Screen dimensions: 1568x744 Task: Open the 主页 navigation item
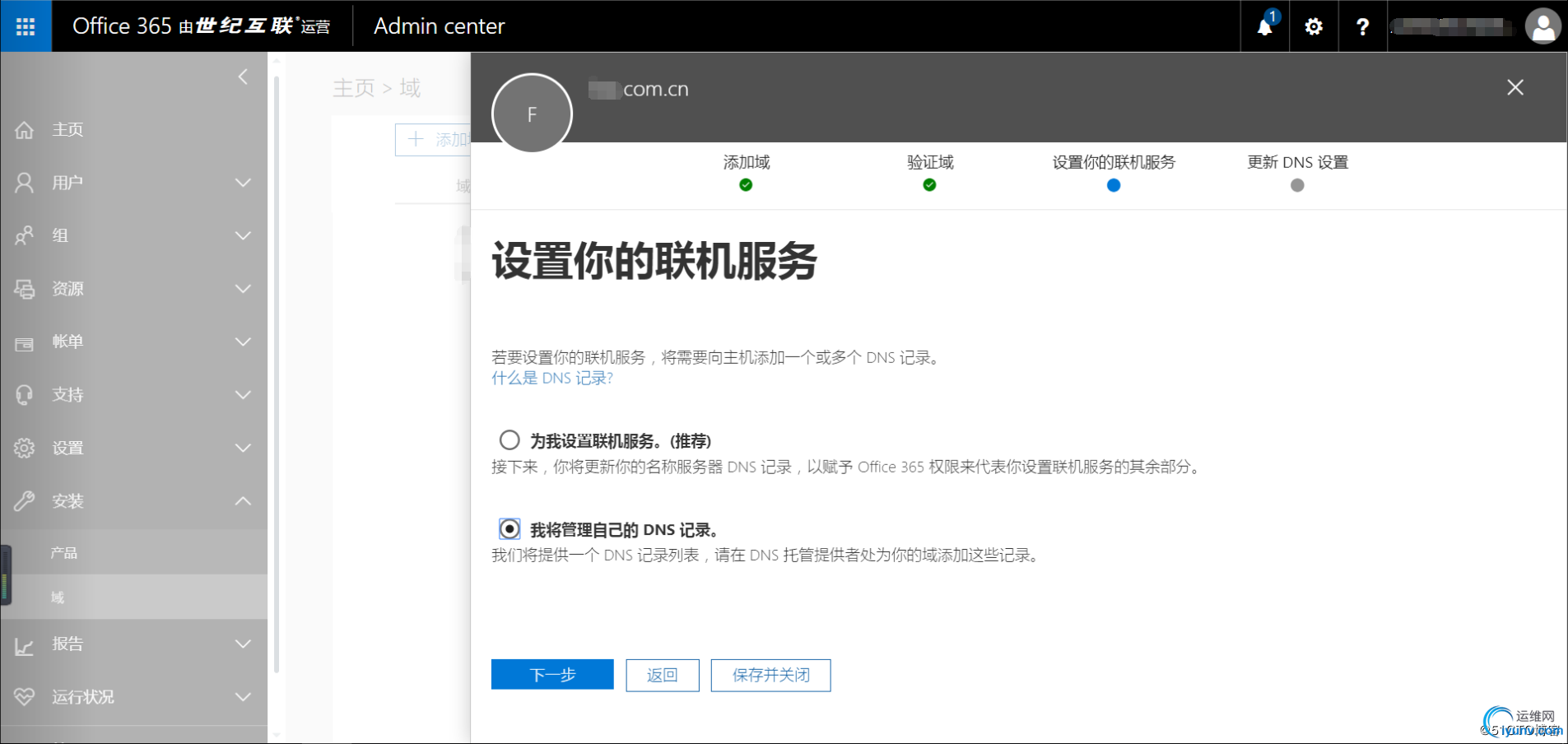tap(133, 130)
